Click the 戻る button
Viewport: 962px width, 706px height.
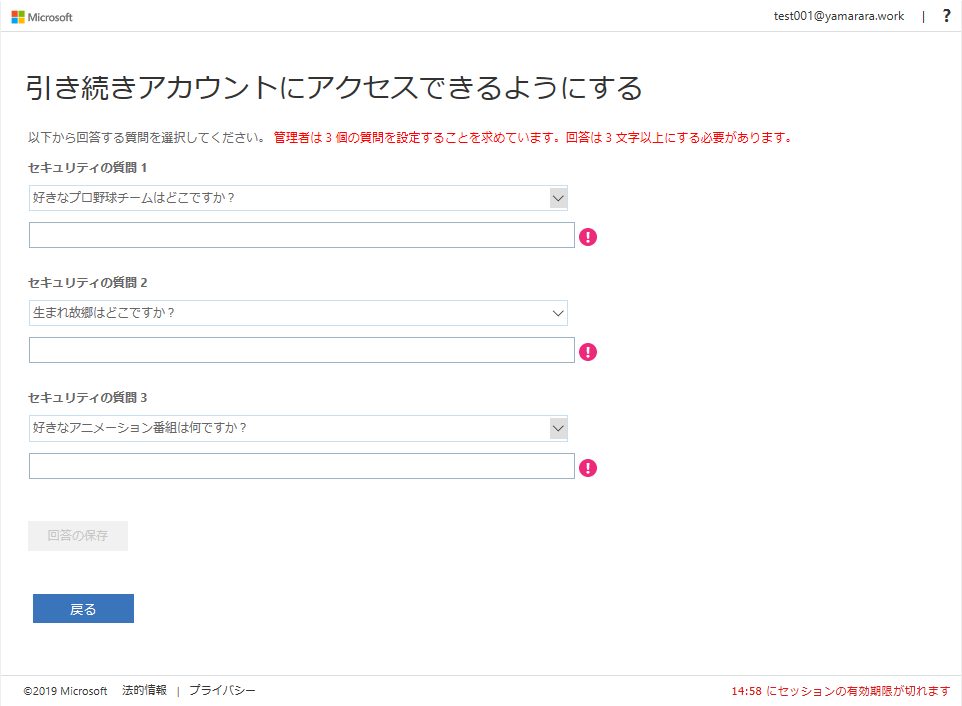83,608
